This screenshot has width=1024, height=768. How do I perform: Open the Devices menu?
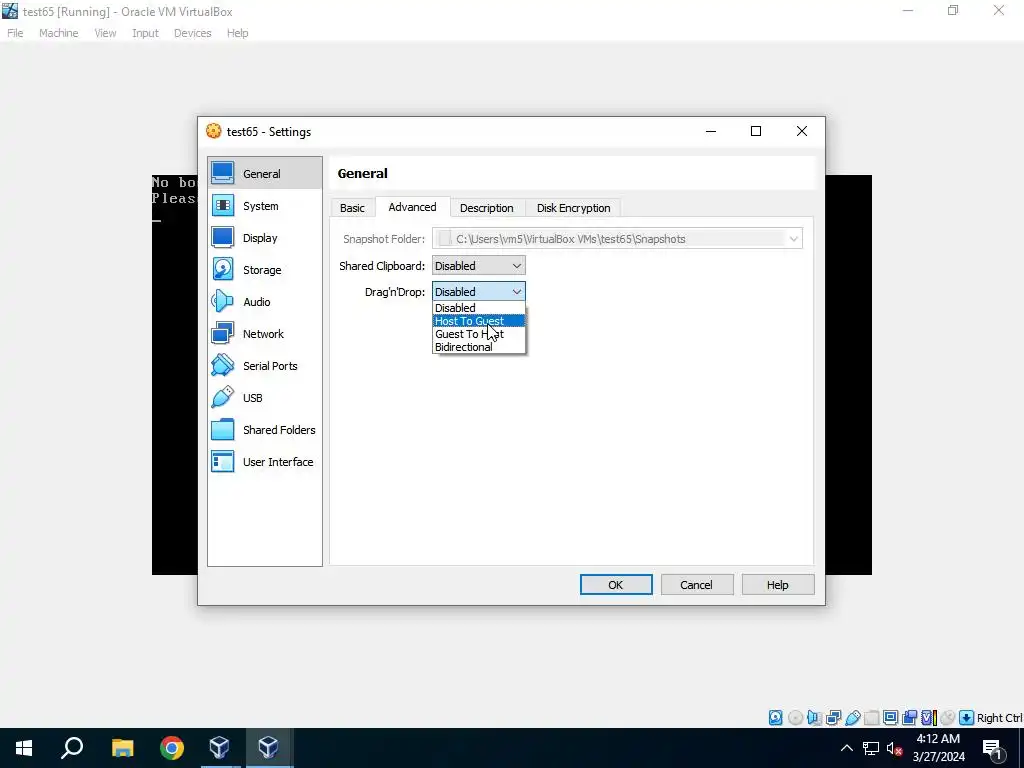tap(193, 33)
